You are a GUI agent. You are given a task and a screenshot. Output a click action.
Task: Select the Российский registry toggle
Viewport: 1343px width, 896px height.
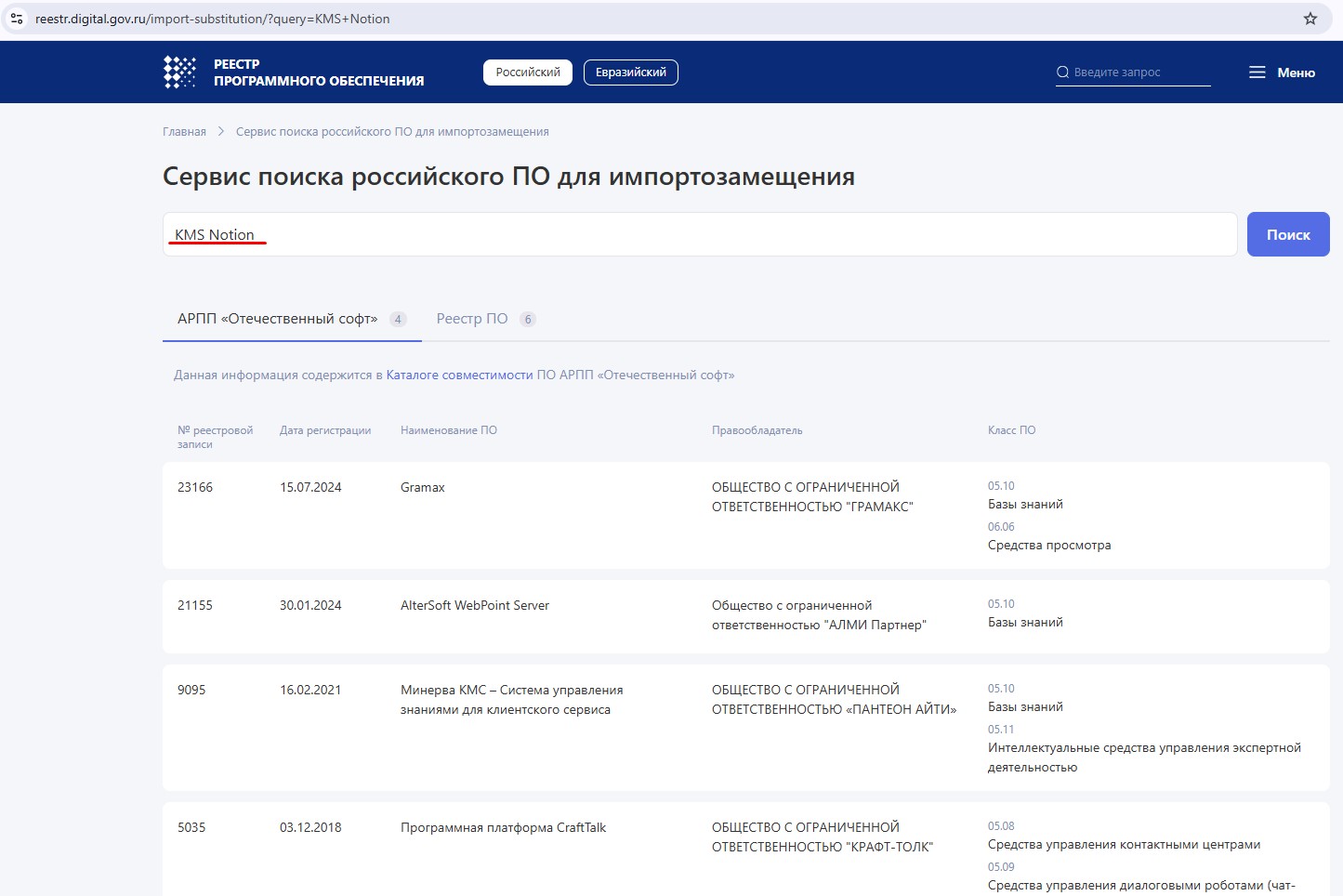point(528,72)
